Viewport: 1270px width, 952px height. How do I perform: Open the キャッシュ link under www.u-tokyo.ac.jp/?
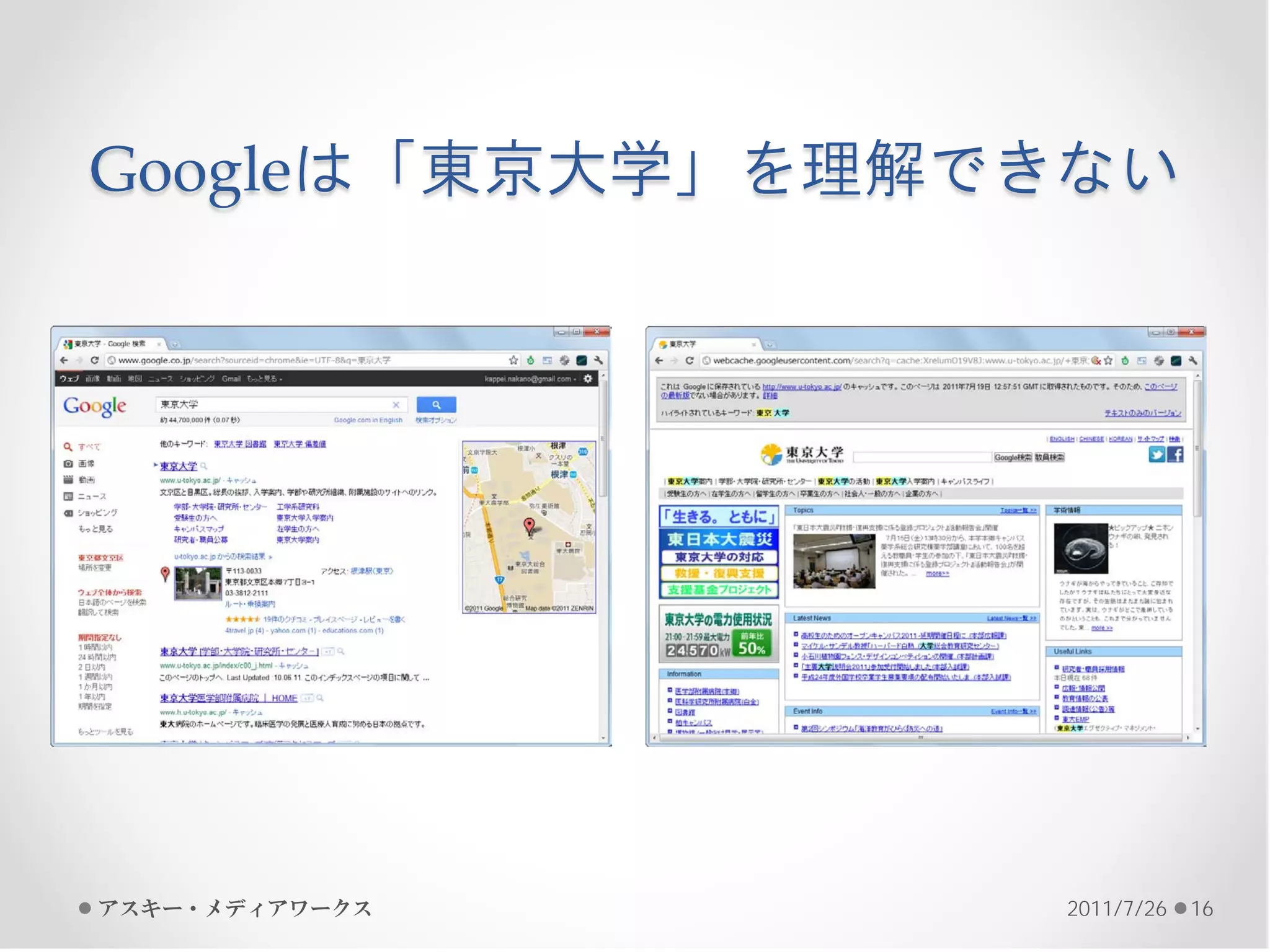[241, 480]
